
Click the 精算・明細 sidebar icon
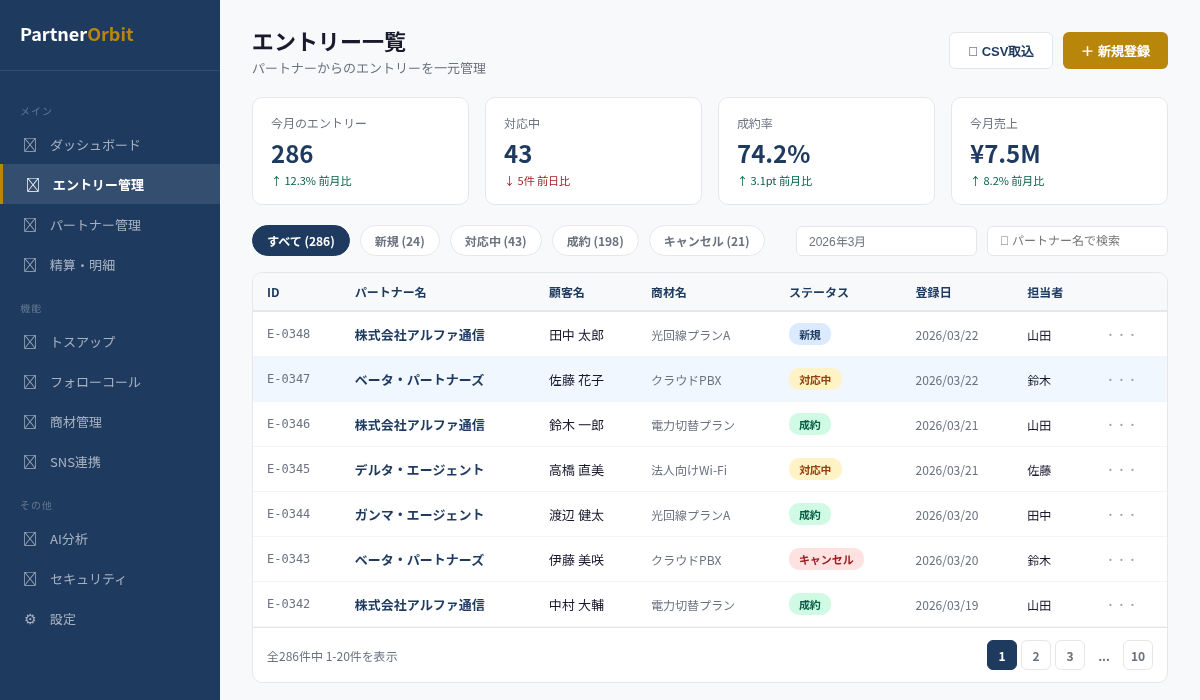tap(30, 265)
